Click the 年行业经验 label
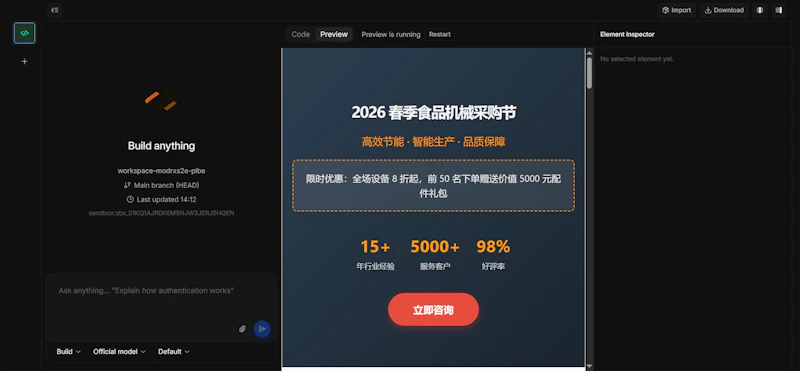This screenshot has height=371, width=800. pos(375,266)
